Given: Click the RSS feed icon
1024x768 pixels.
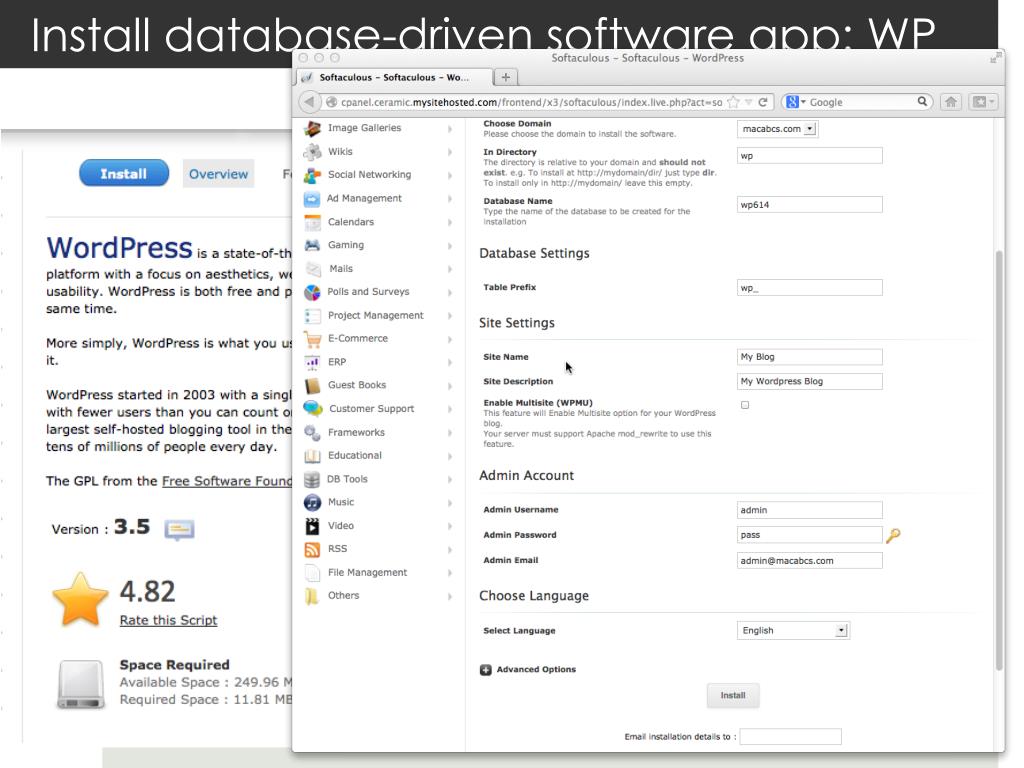Looking at the screenshot, I should pyautogui.click(x=312, y=549).
